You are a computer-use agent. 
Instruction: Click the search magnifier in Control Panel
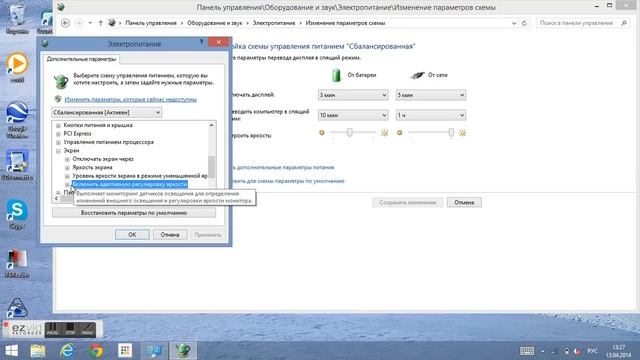(624, 23)
